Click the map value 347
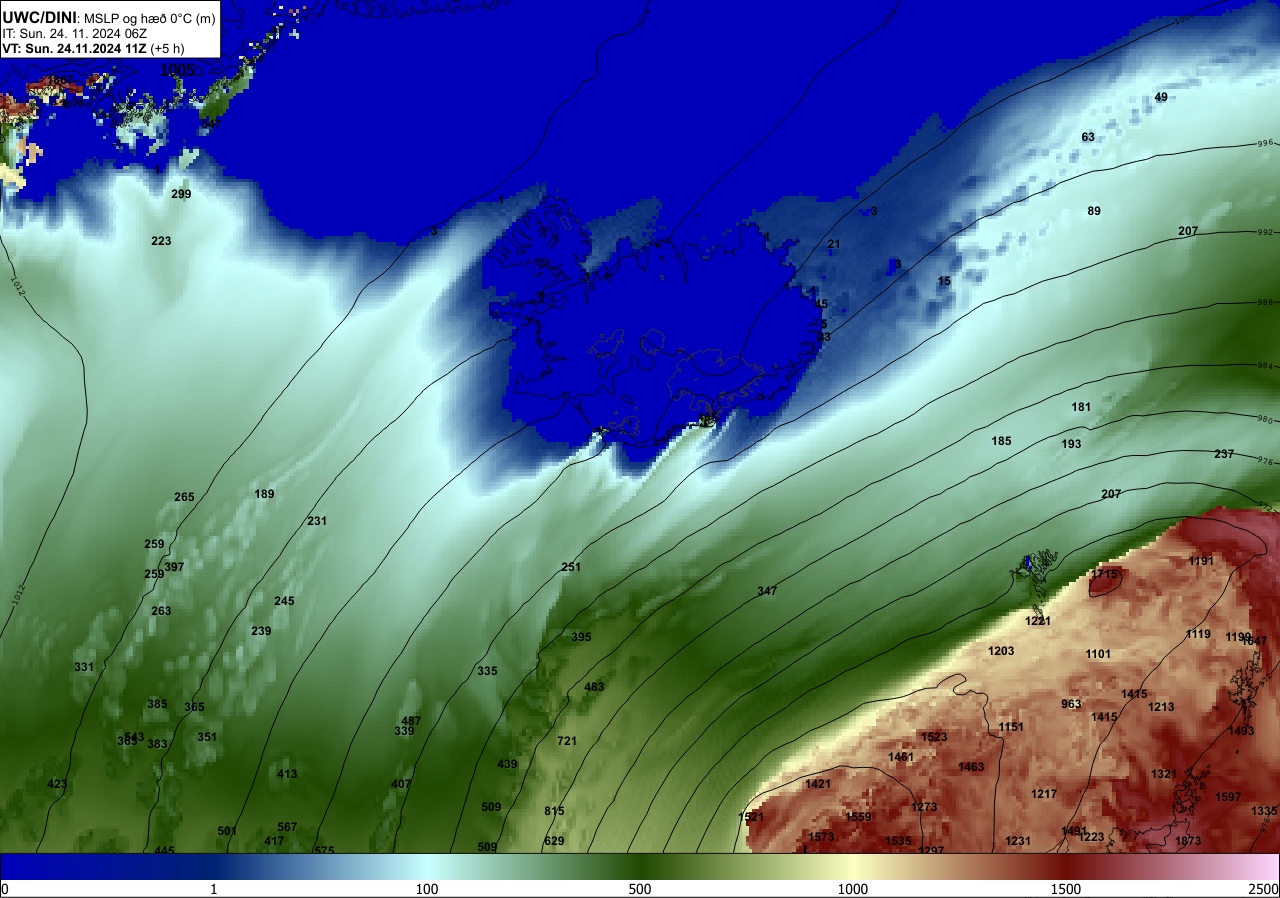 pos(767,591)
